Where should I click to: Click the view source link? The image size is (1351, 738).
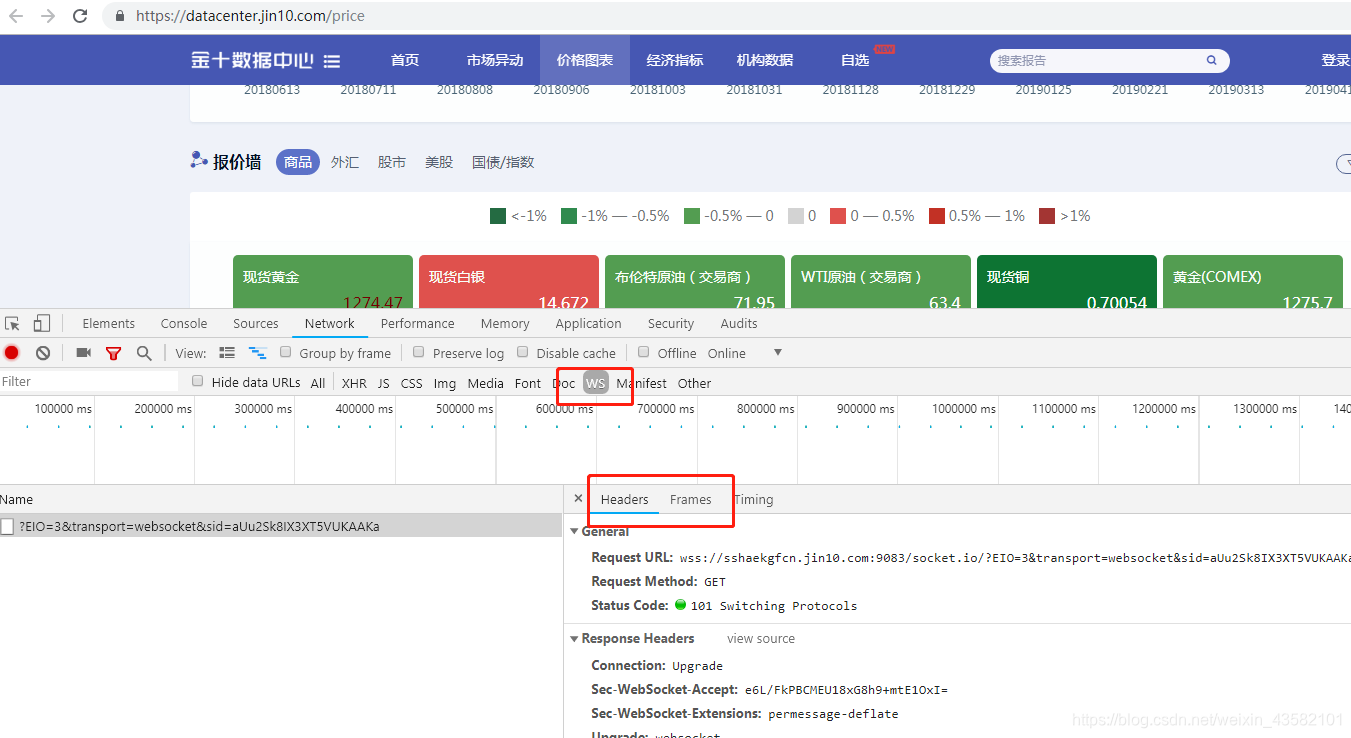tap(761, 638)
